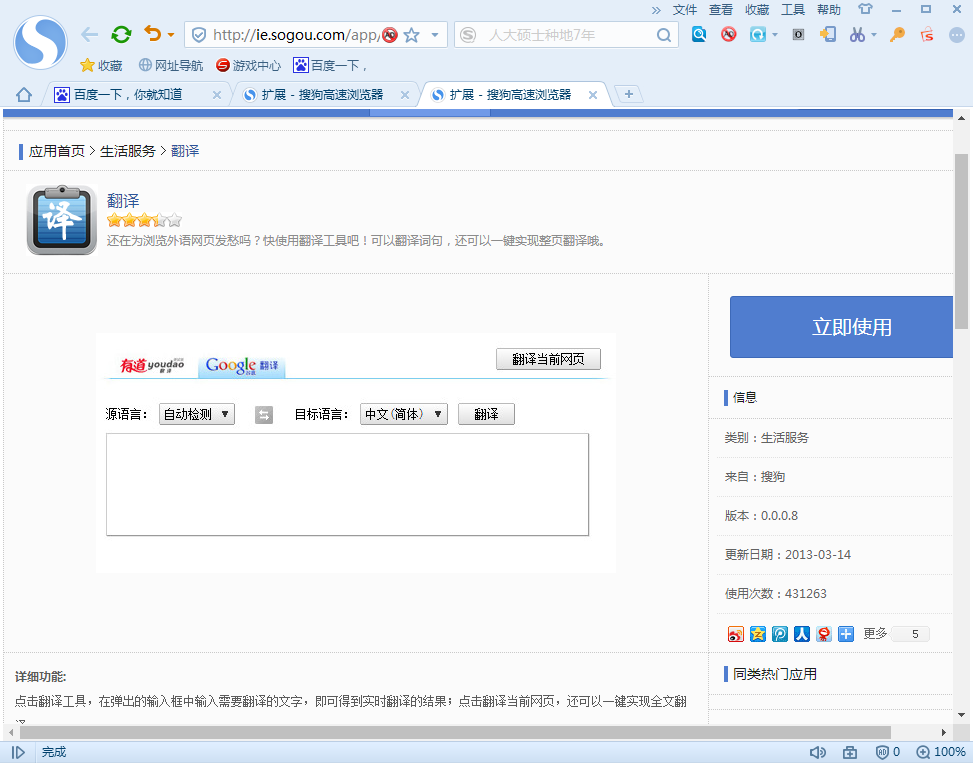Viewport: 973px width, 763px height.
Task: Open the 工具 menu
Action: click(793, 9)
